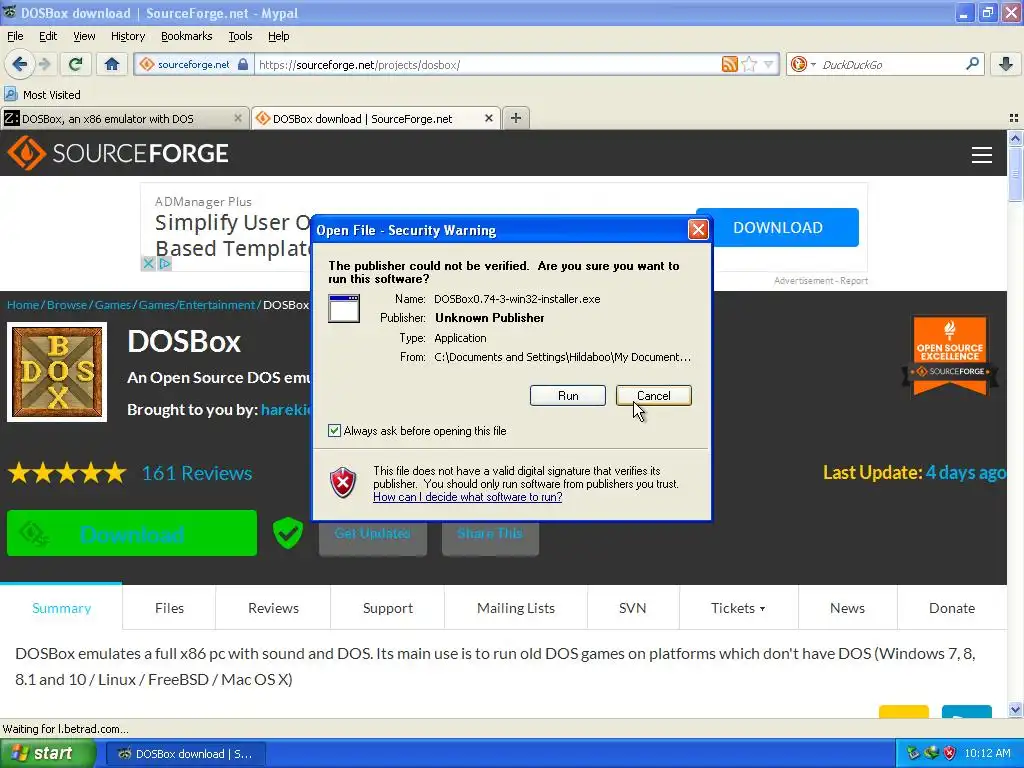Go to the browser Home icon
Viewport: 1024px width, 768px height.
point(112,64)
